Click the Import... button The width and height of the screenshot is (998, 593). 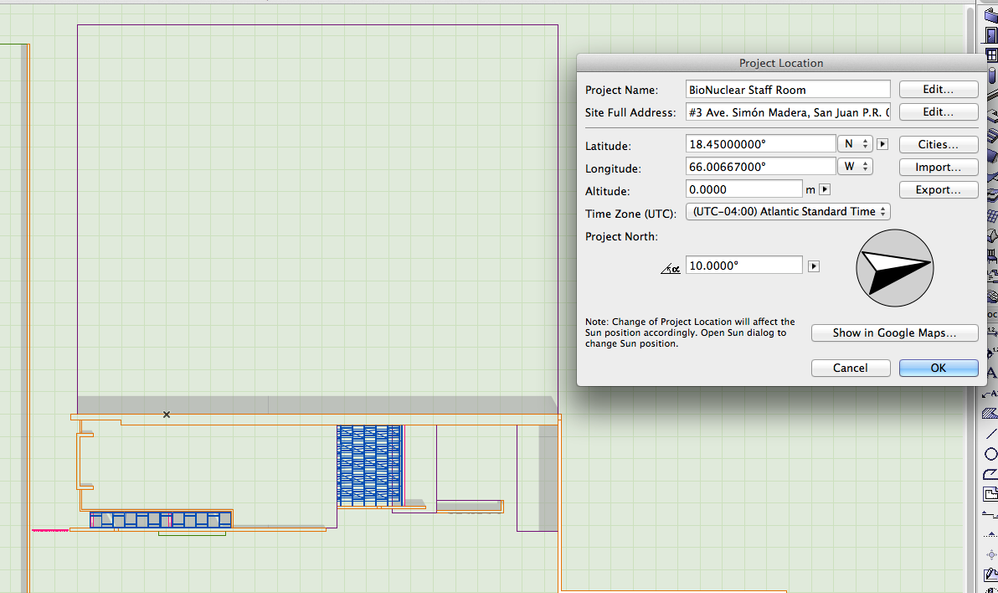937,167
